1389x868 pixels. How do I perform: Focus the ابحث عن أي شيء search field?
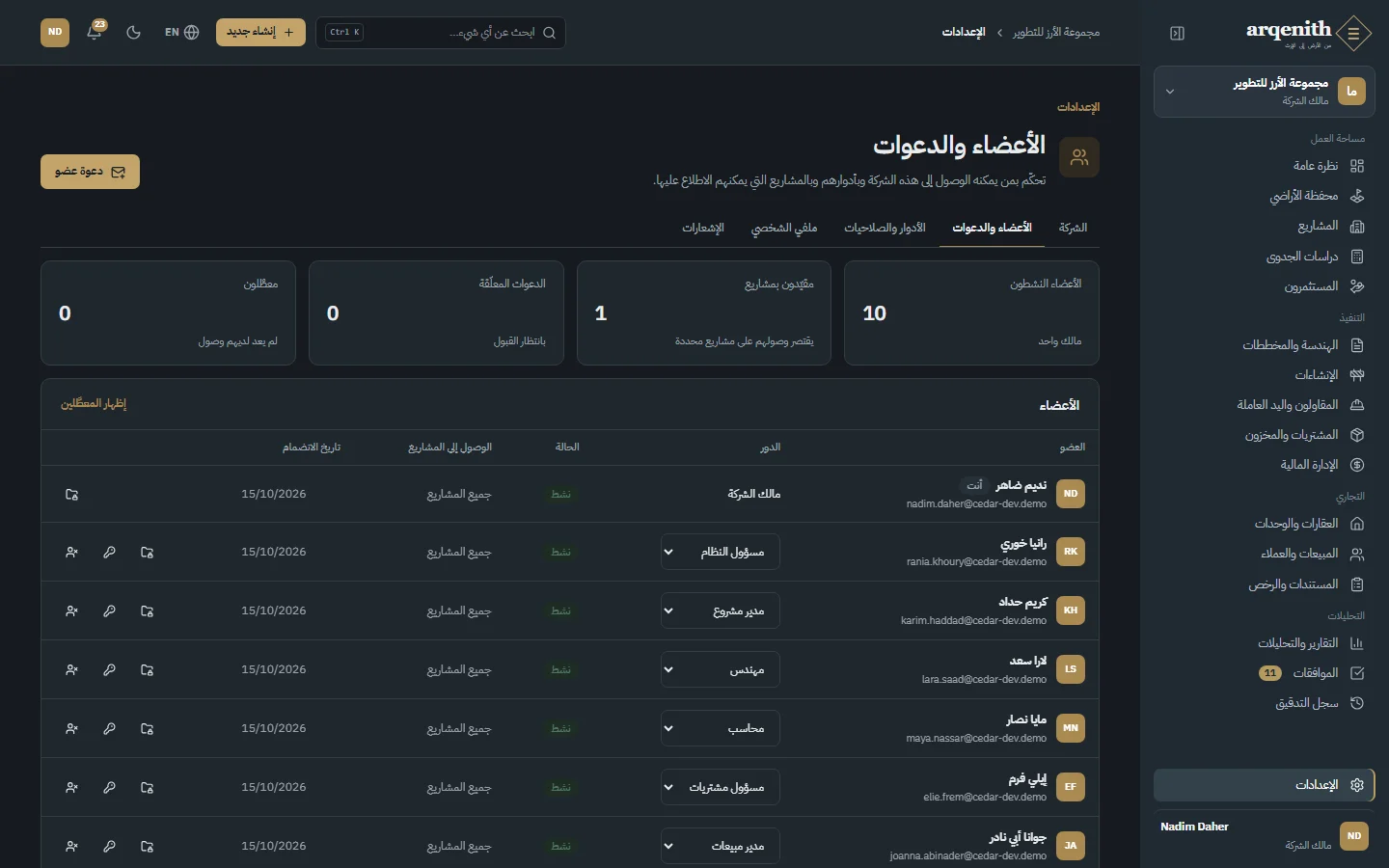441,32
